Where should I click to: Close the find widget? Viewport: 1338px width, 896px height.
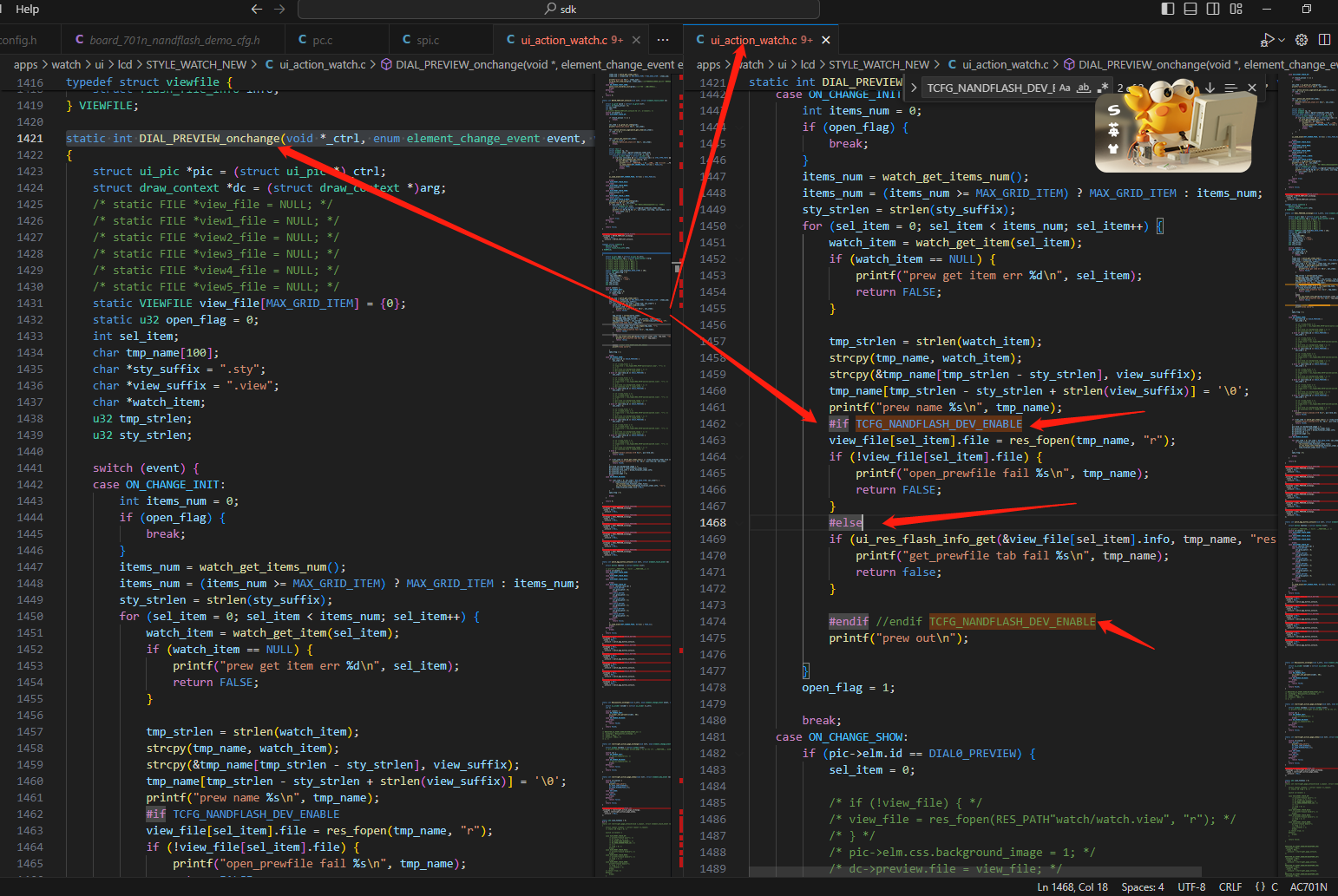pos(1252,88)
